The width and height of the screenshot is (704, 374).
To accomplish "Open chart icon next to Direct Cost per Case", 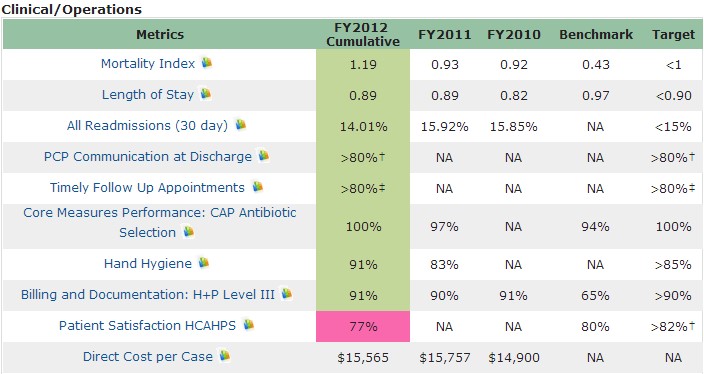I will 225,356.
